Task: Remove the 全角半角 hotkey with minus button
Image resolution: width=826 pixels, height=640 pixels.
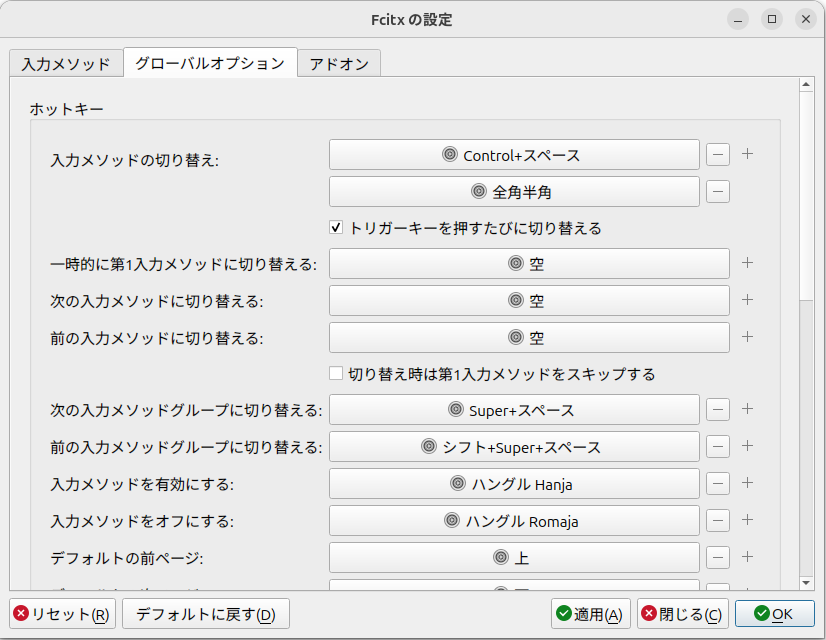Action: tap(718, 191)
